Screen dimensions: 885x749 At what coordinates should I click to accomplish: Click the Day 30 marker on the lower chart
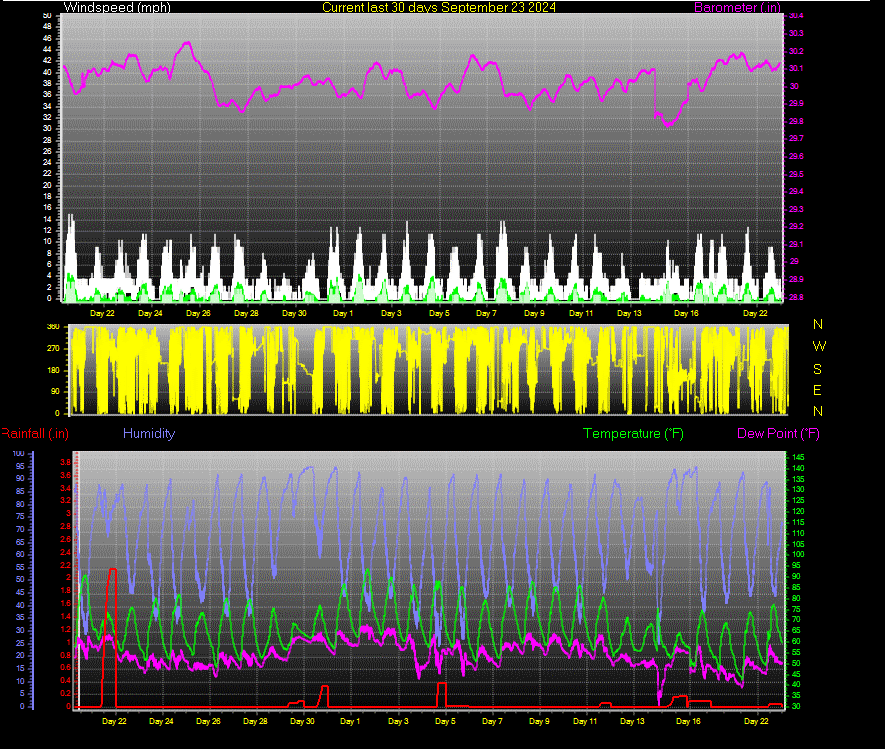[303, 721]
